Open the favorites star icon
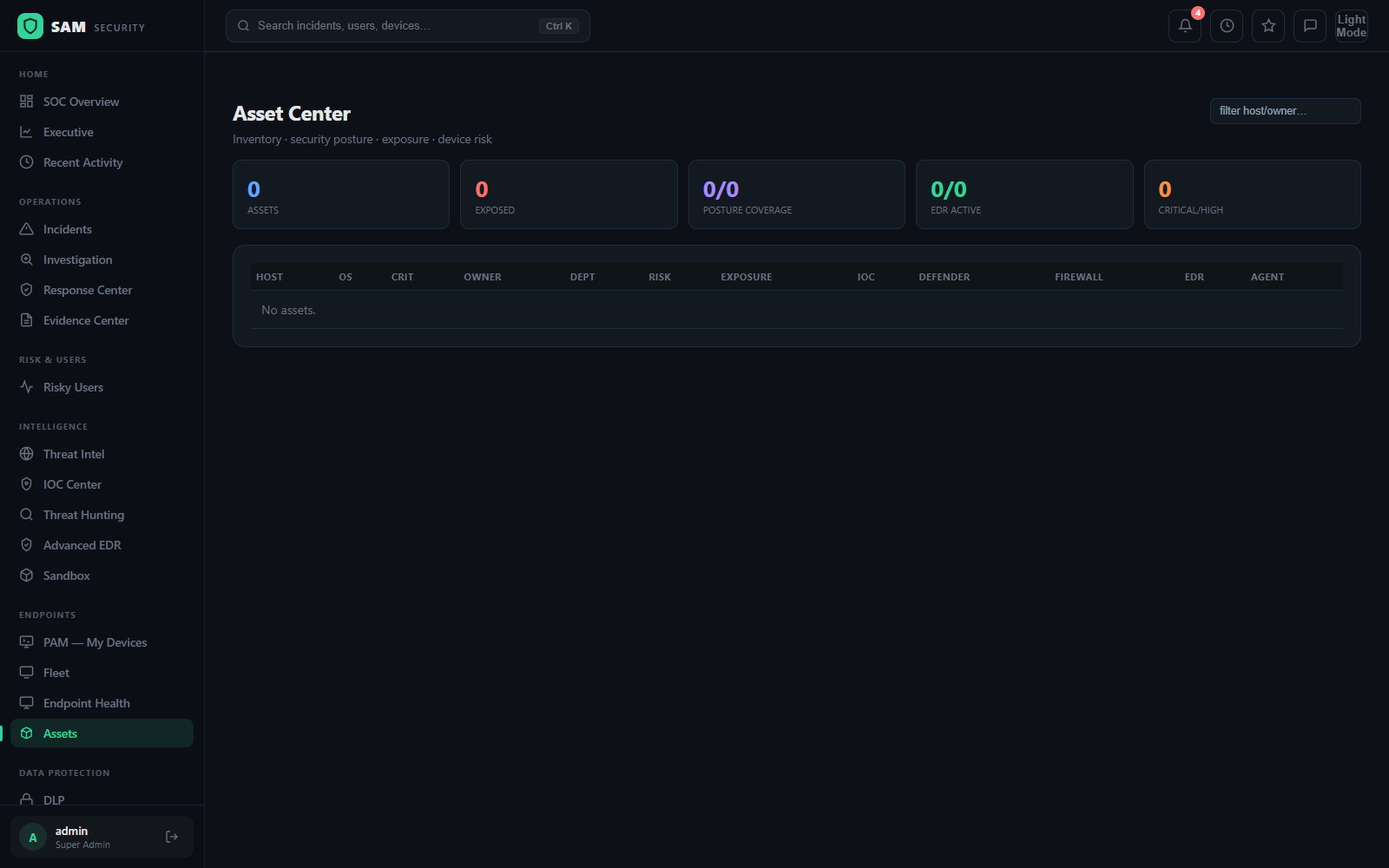 click(1268, 26)
